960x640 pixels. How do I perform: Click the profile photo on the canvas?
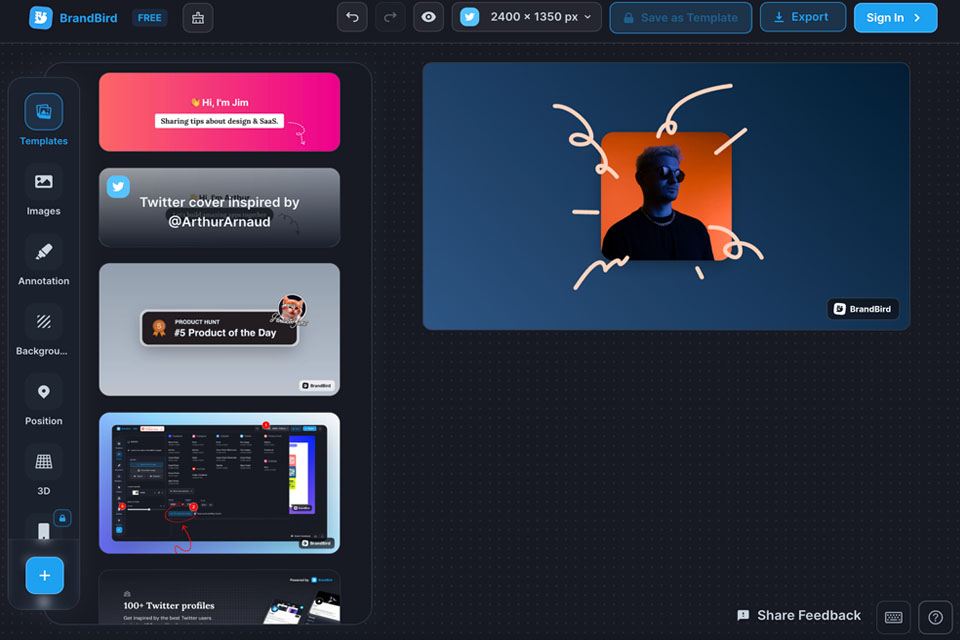click(x=667, y=196)
